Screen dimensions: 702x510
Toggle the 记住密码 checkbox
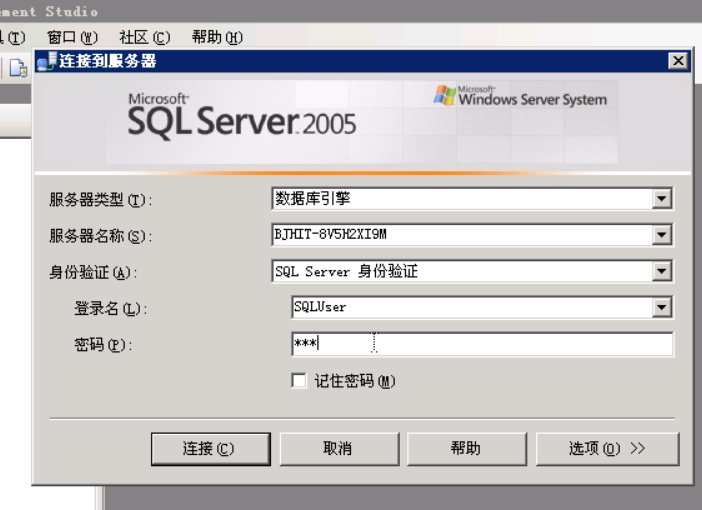[x=299, y=381]
